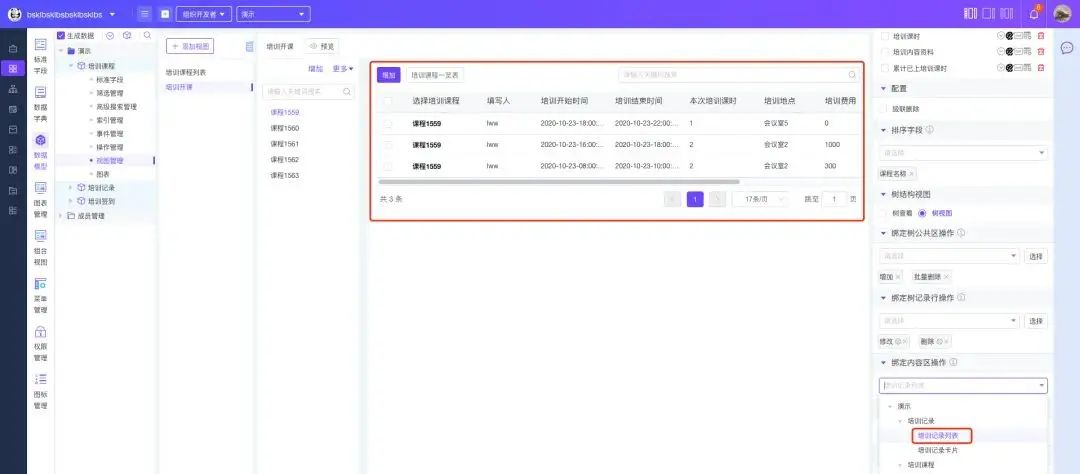
Task: Open the 排序字段 select box
Action: click(964, 152)
